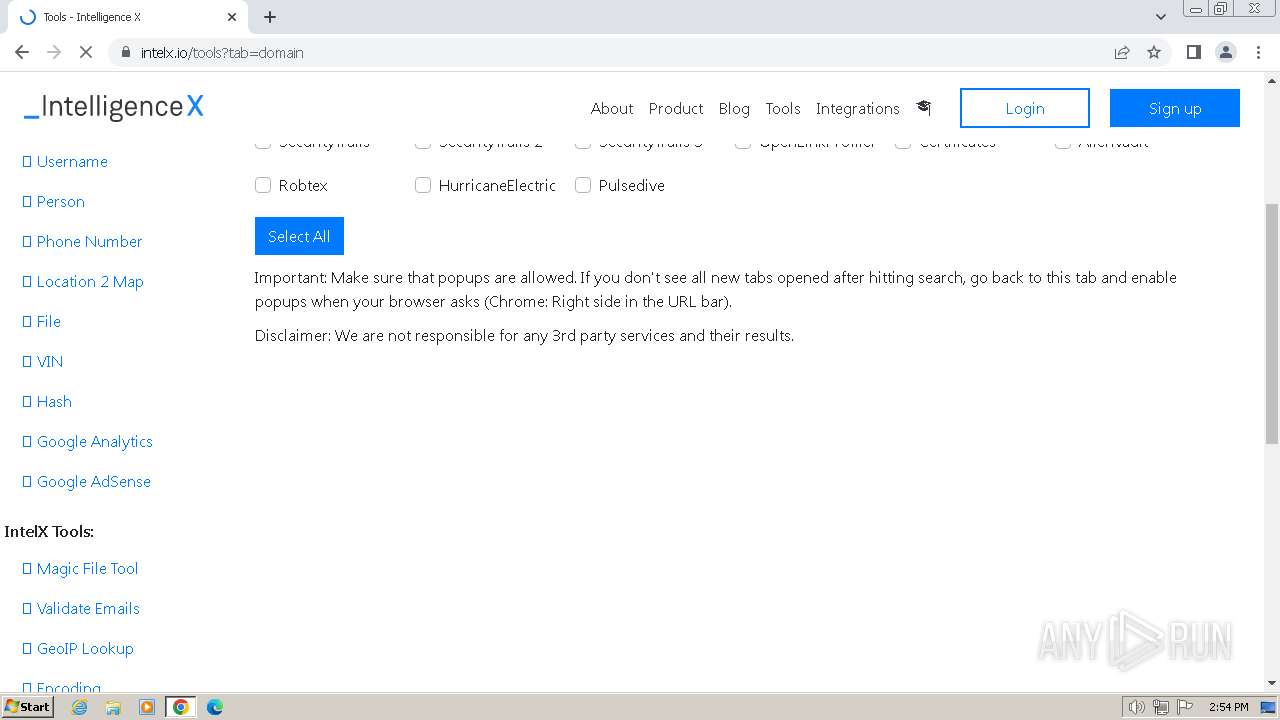Click the Intelligence X logo

point(114,106)
